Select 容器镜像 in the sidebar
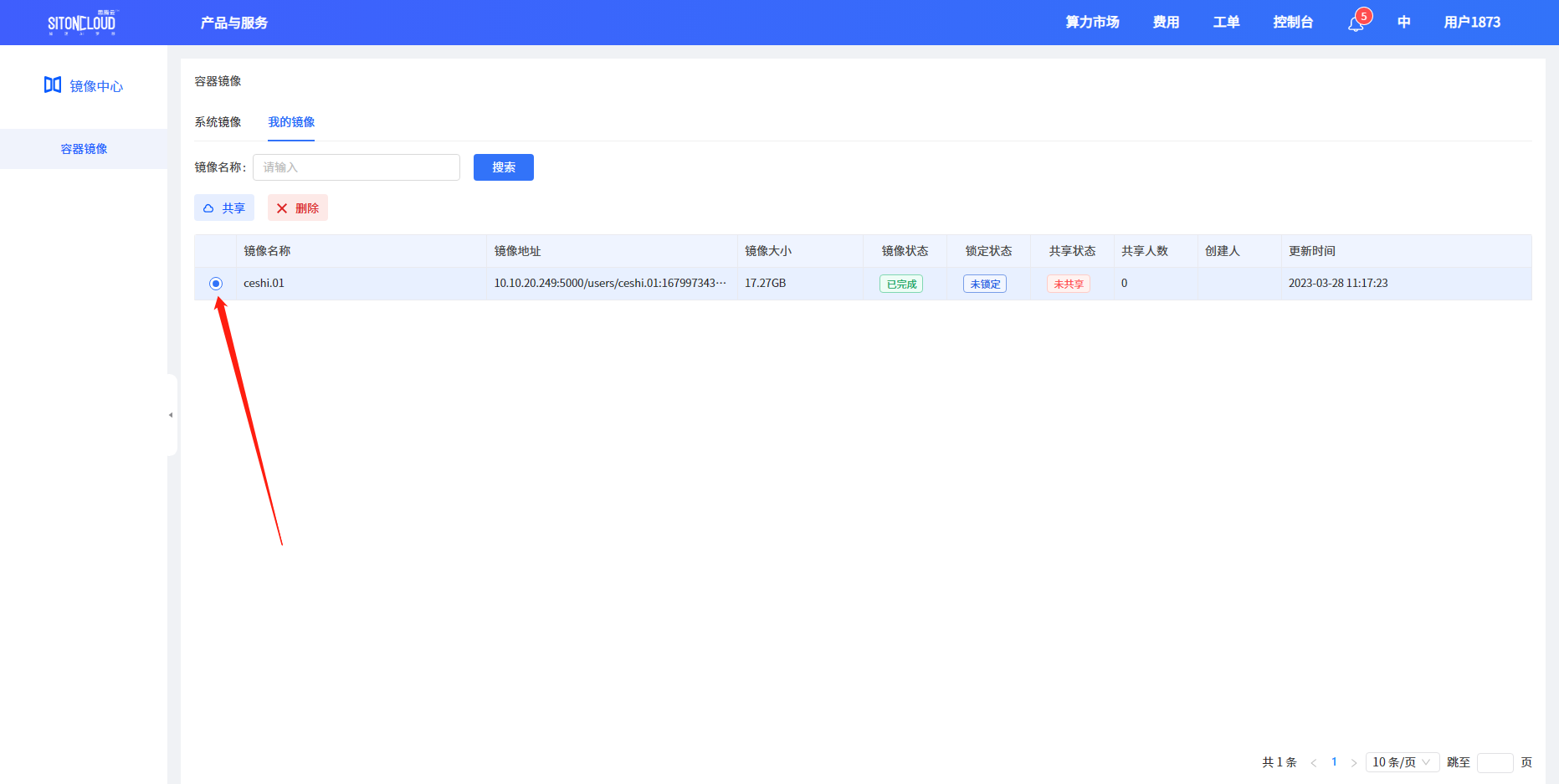 [84, 149]
